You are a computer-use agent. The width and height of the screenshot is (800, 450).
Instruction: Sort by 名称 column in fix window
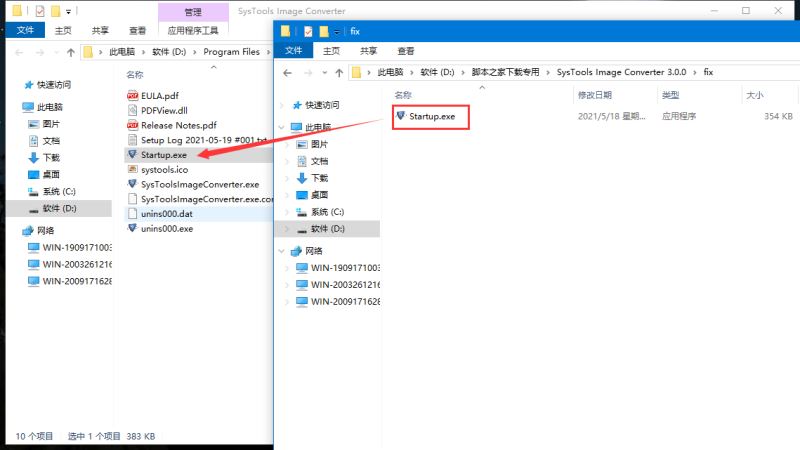403,95
